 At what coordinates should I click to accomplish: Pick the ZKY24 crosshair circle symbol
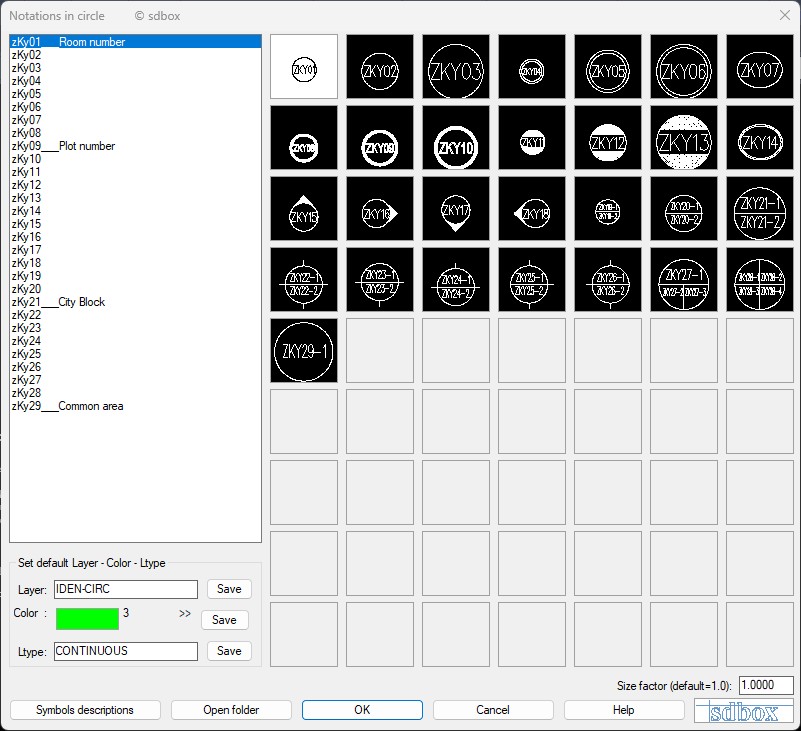(456, 279)
